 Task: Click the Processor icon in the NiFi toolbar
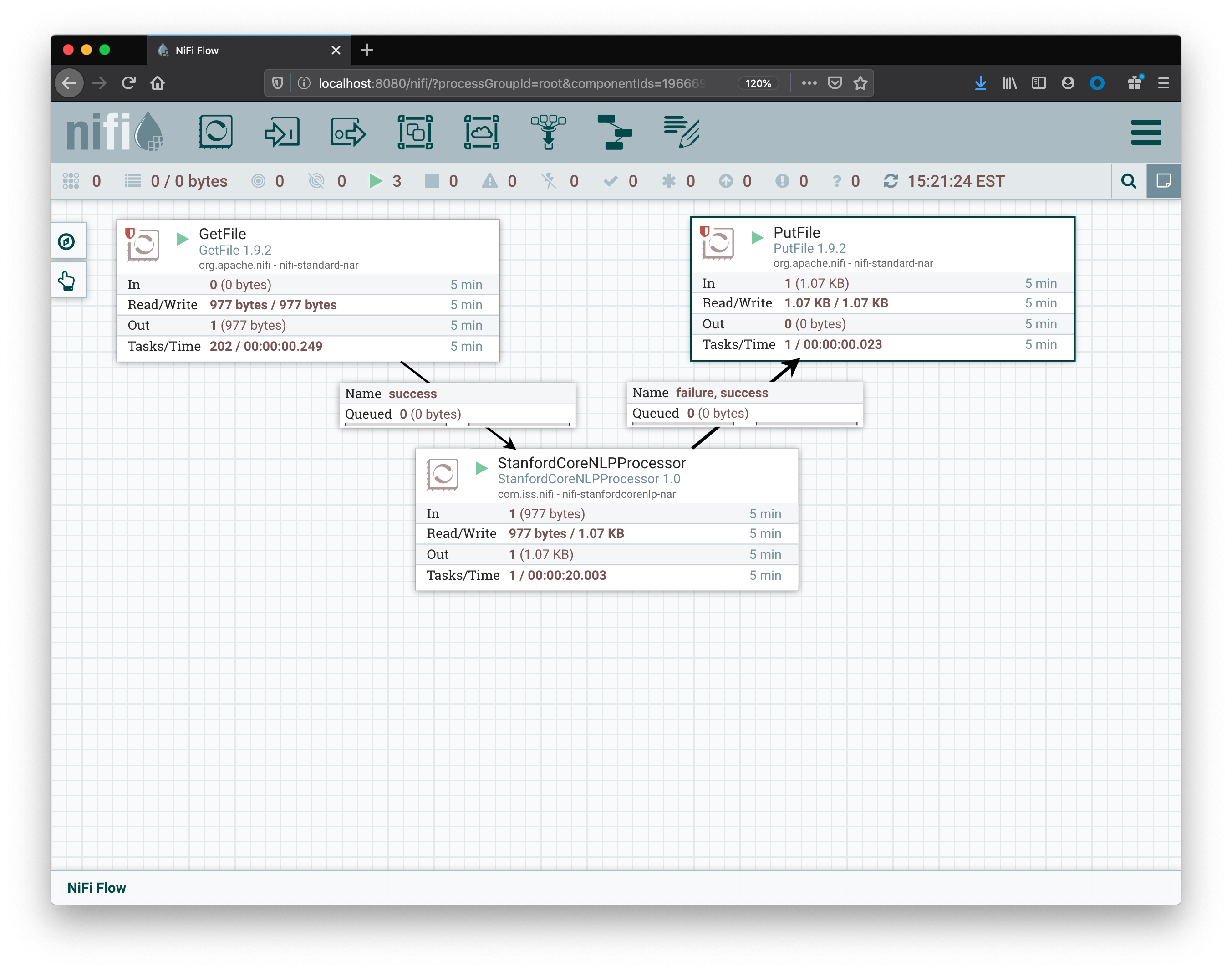[x=215, y=132]
